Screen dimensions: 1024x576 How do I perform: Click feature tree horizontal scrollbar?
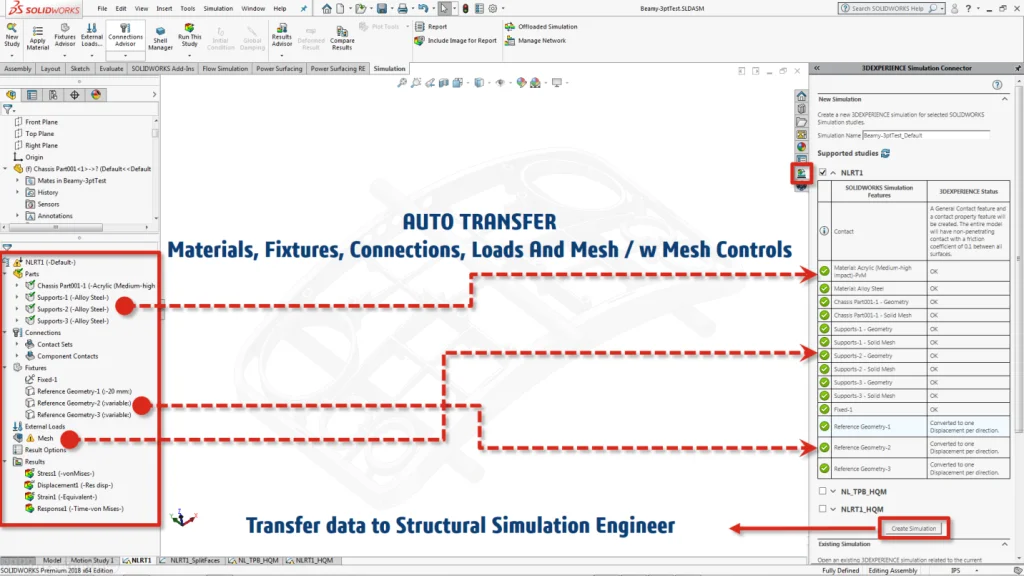(55, 227)
